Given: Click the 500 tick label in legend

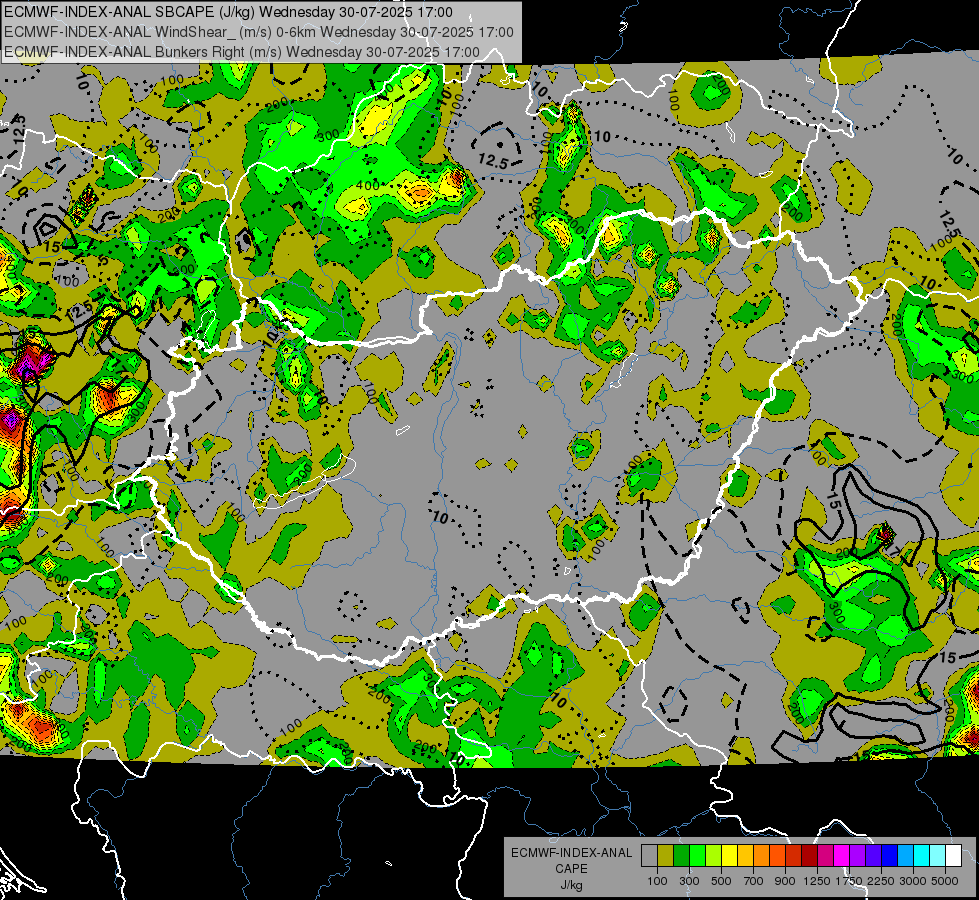Looking at the screenshot, I should (721, 881).
